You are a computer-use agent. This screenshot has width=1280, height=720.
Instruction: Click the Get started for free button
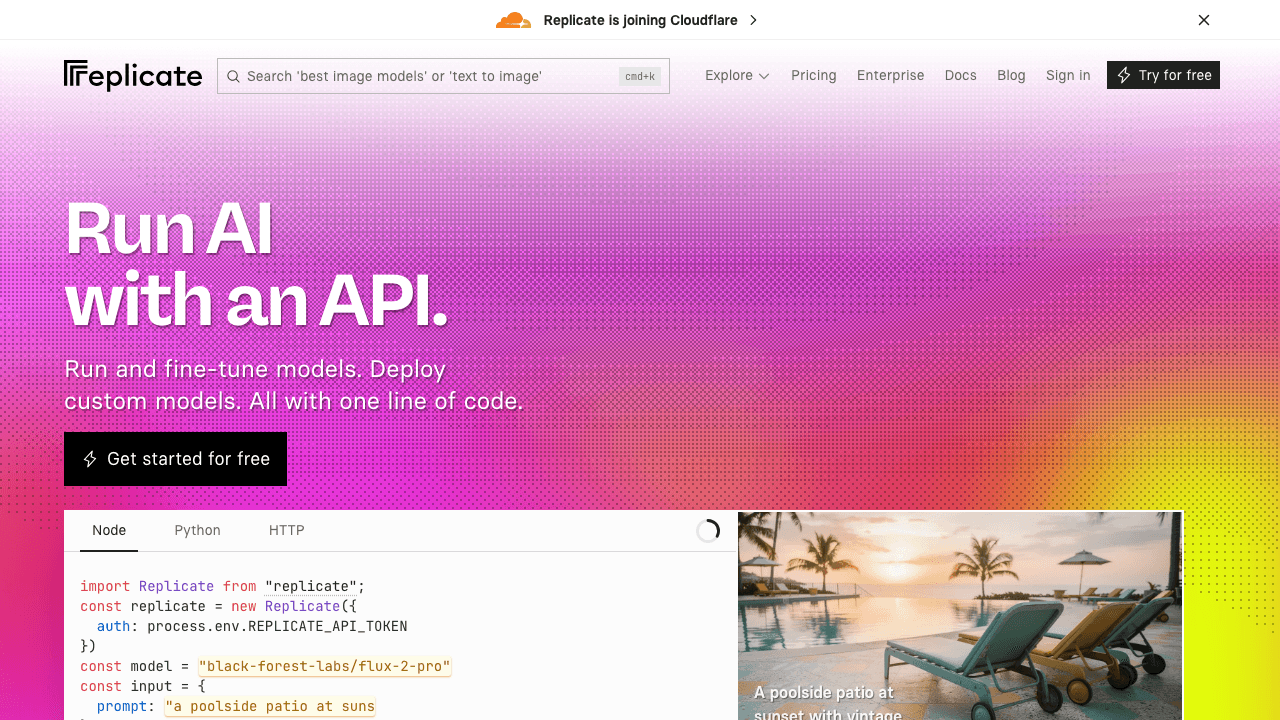tap(175, 459)
